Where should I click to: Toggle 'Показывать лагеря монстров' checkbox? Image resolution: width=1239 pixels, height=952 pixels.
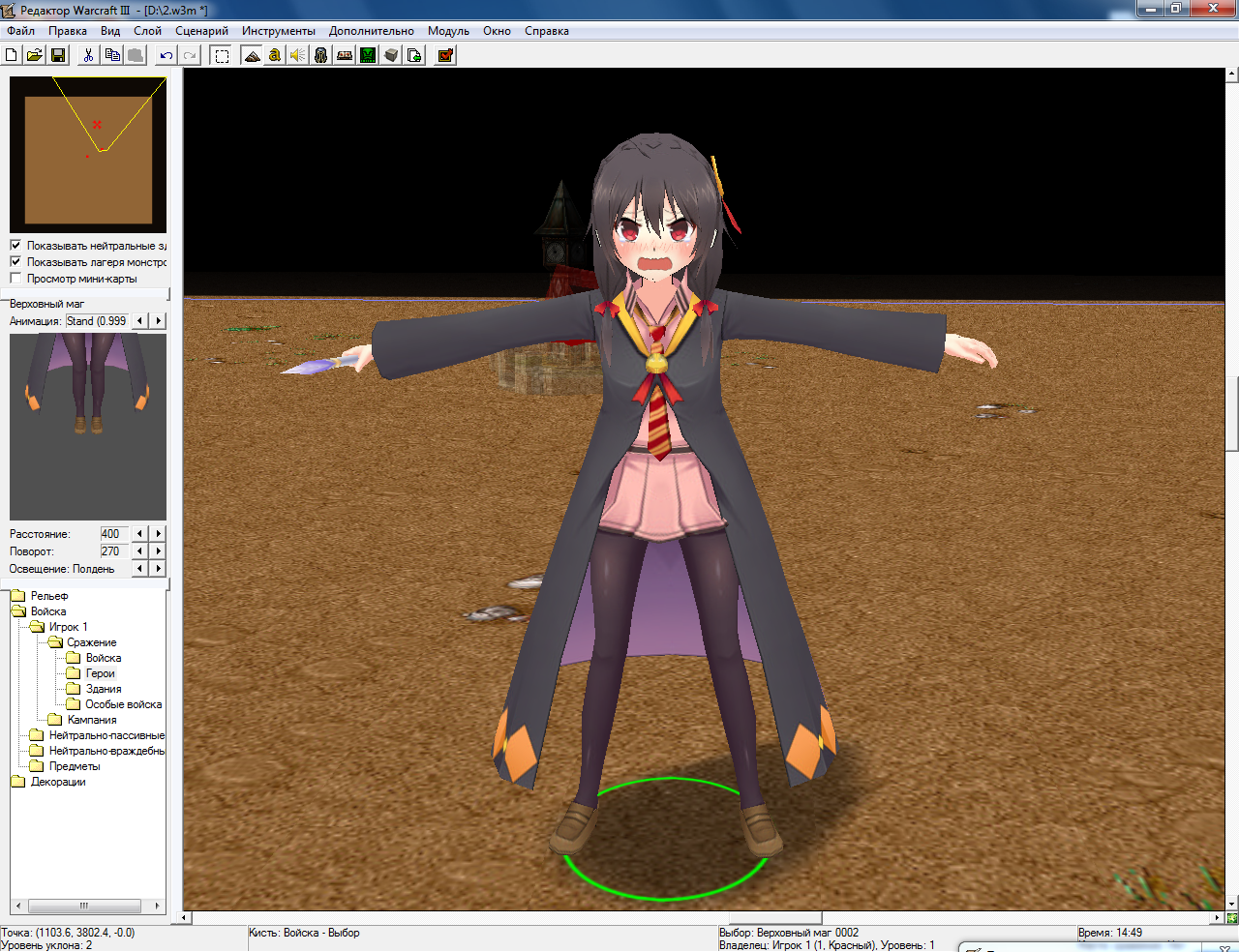pyautogui.click(x=15, y=262)
